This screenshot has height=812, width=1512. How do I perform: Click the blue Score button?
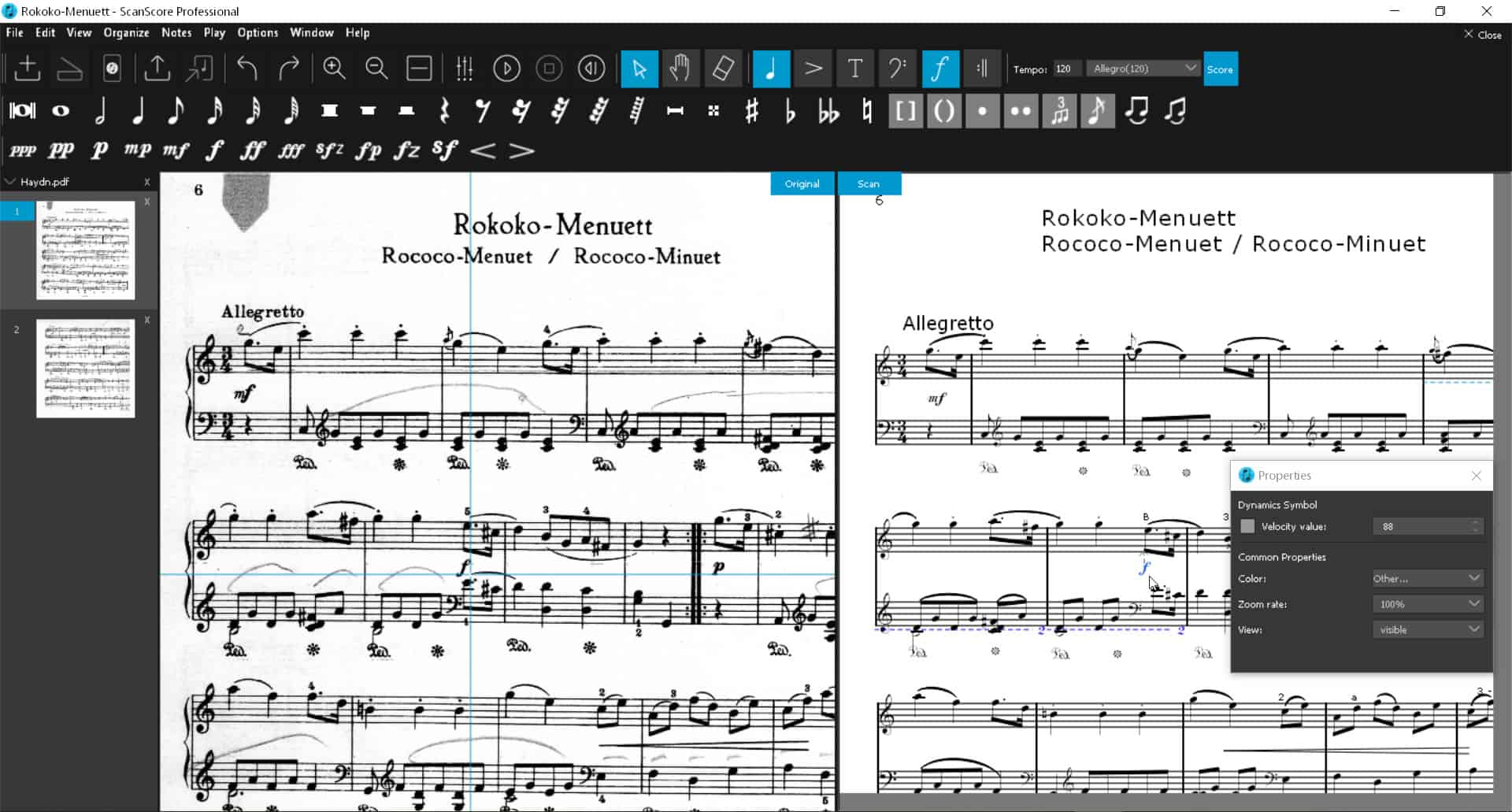pyautogui.click(x=1220, y=69)
